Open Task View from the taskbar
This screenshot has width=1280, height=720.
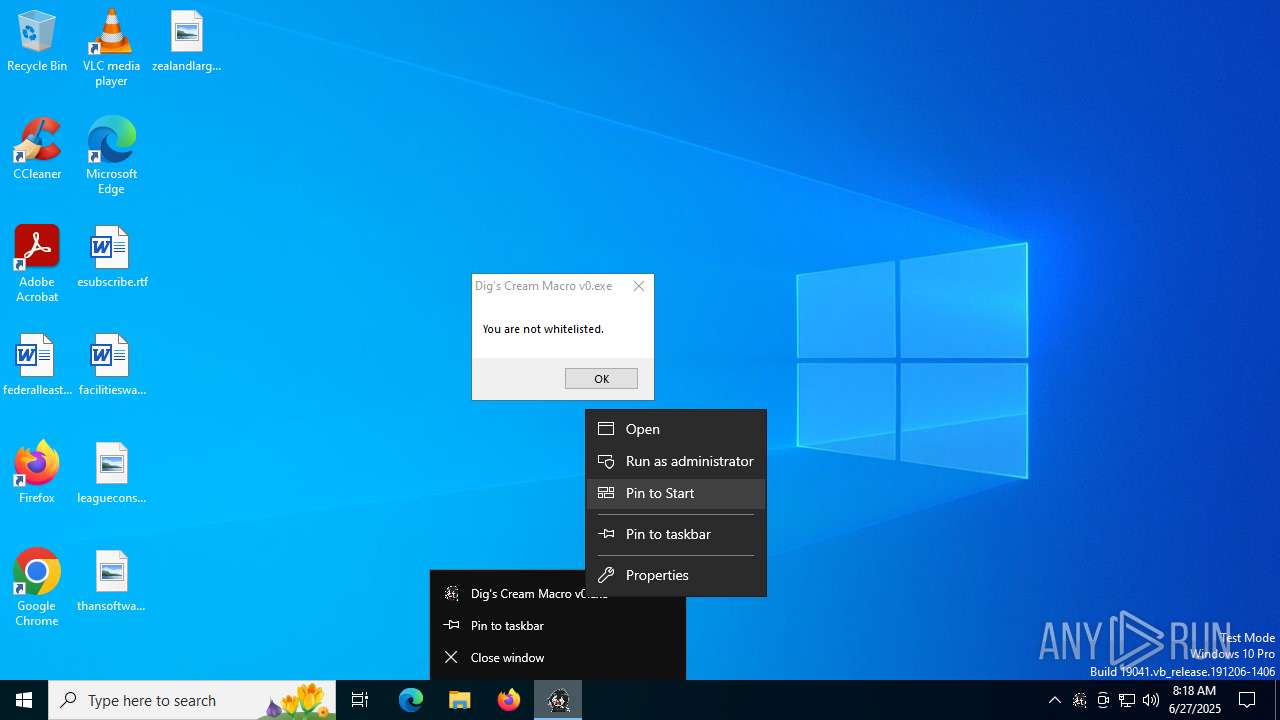point(360,700)
